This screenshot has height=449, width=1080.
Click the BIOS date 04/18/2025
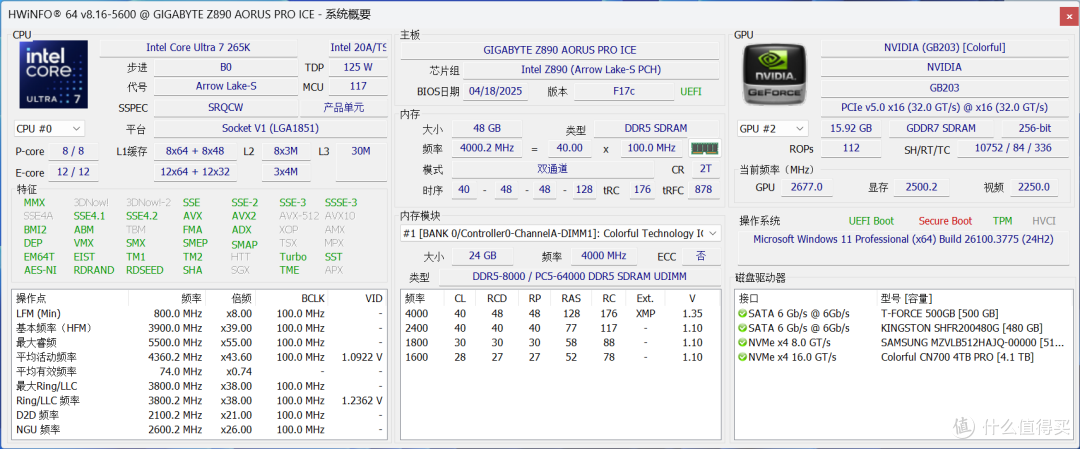point(495,92)
